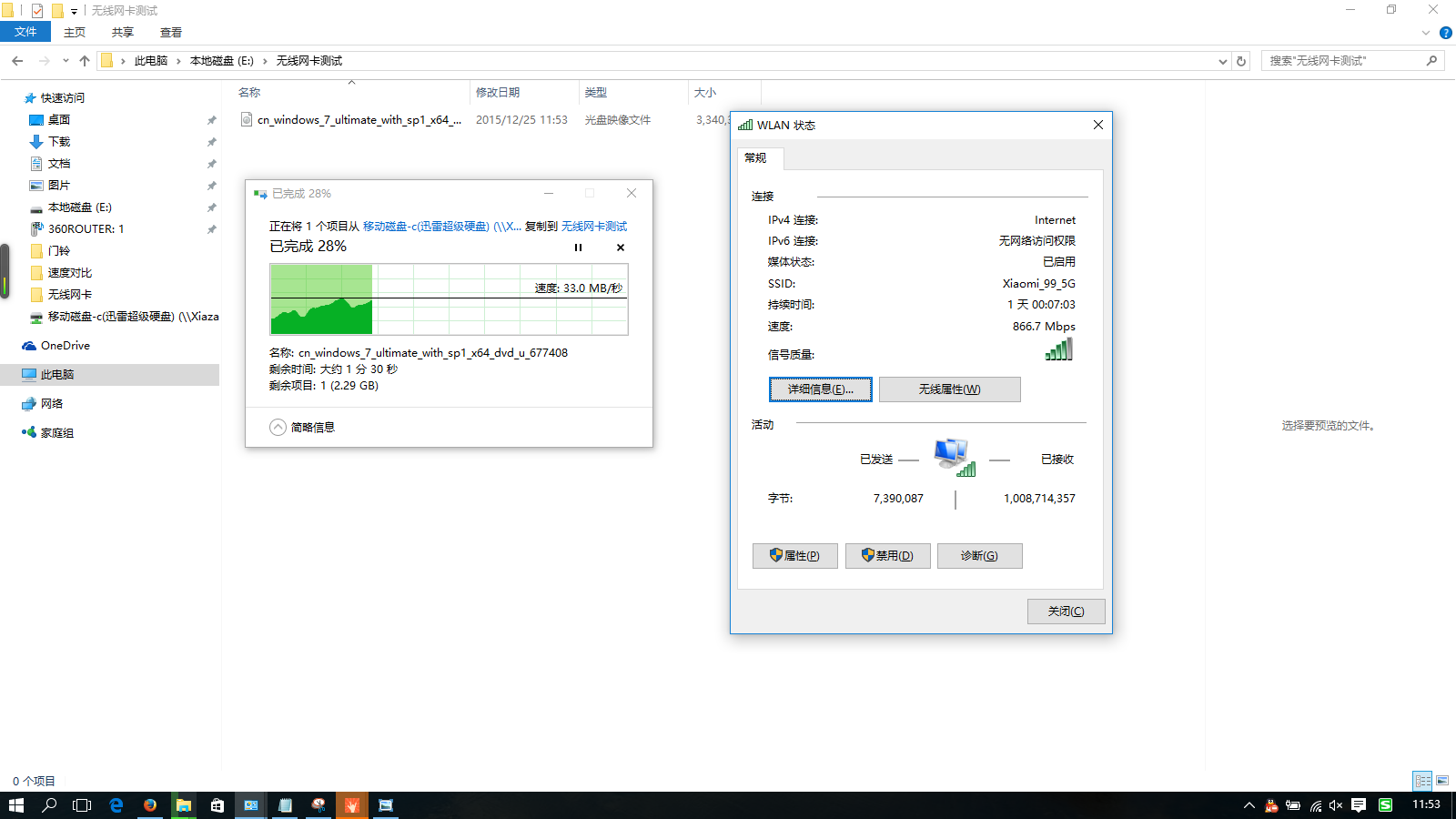Select OneDrive cloud icon in navigation pane

tap(29, 346)
